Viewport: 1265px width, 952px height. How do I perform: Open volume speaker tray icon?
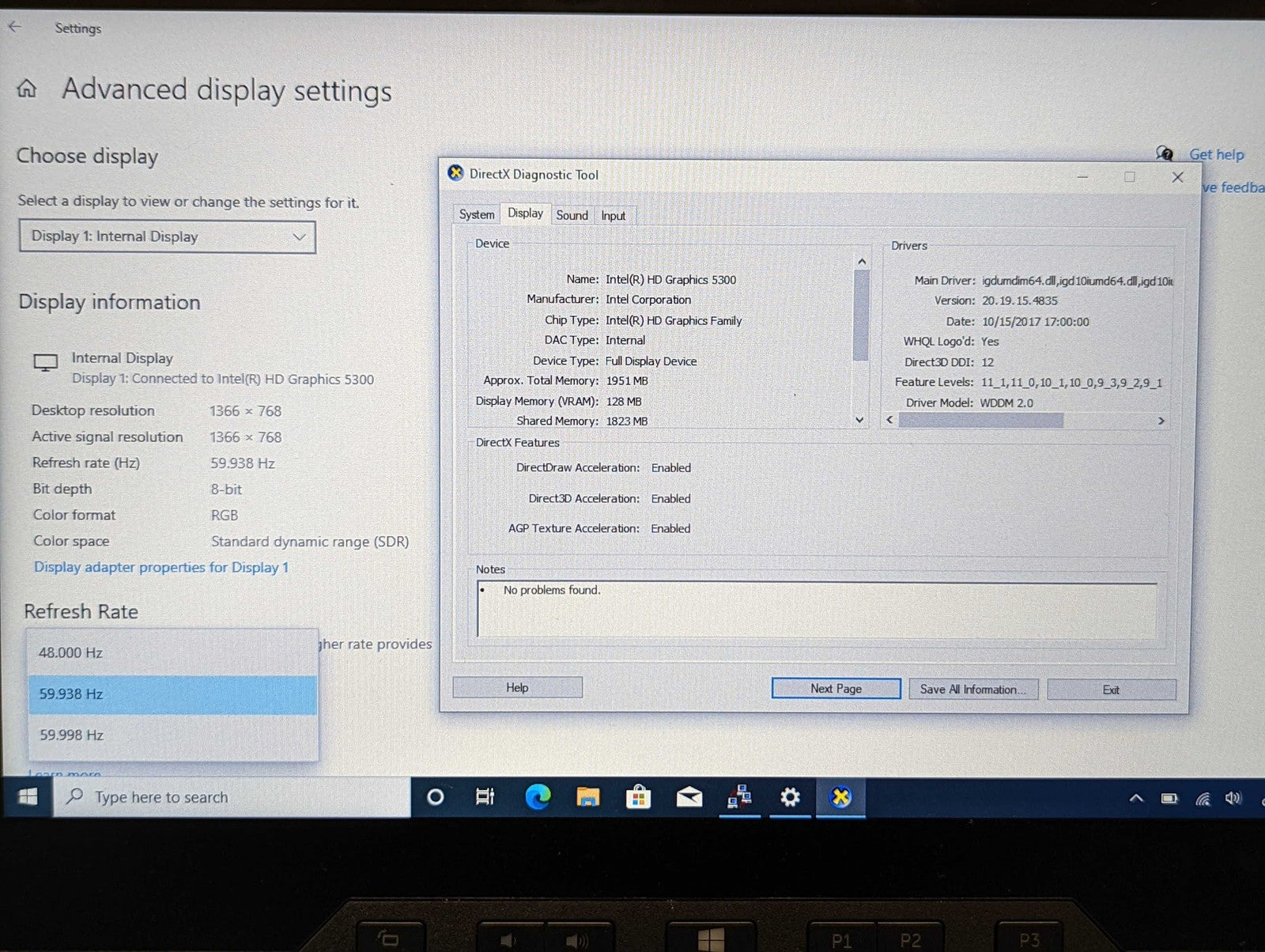(1233, 798)
